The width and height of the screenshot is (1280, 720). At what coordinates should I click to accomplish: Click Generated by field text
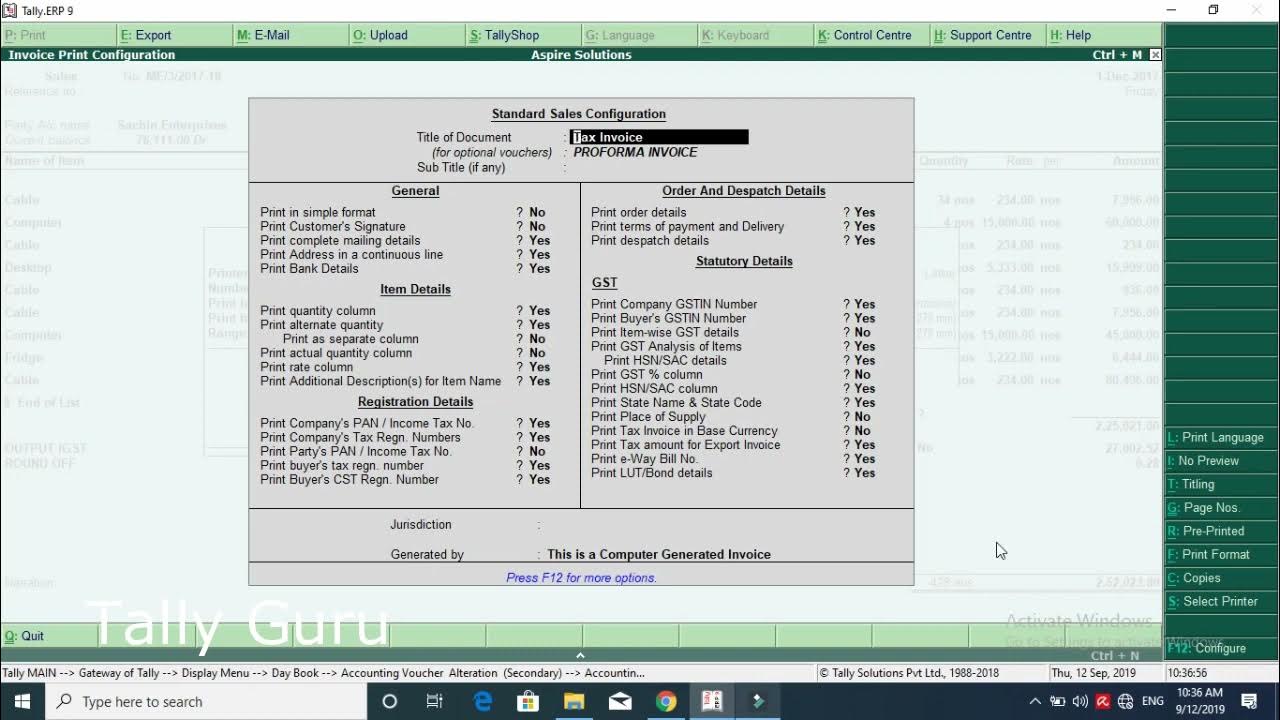(659, 554)
